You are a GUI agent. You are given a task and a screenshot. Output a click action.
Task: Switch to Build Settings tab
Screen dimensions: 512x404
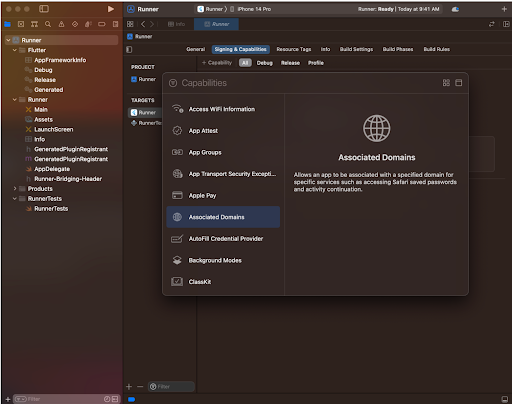click(356, 49)
